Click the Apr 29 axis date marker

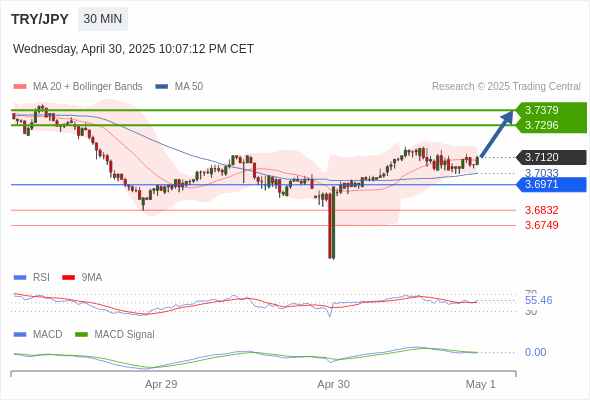(x=161, y=384)
